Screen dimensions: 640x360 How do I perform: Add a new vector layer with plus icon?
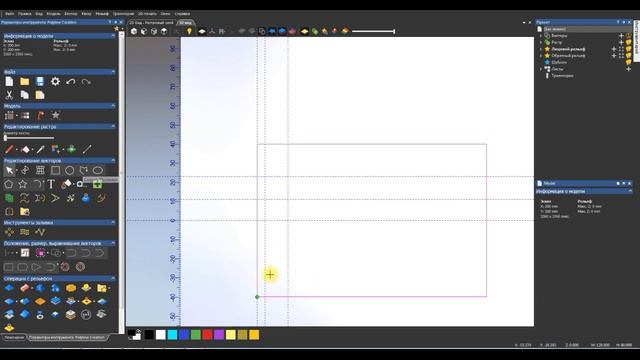coord(621,36)
